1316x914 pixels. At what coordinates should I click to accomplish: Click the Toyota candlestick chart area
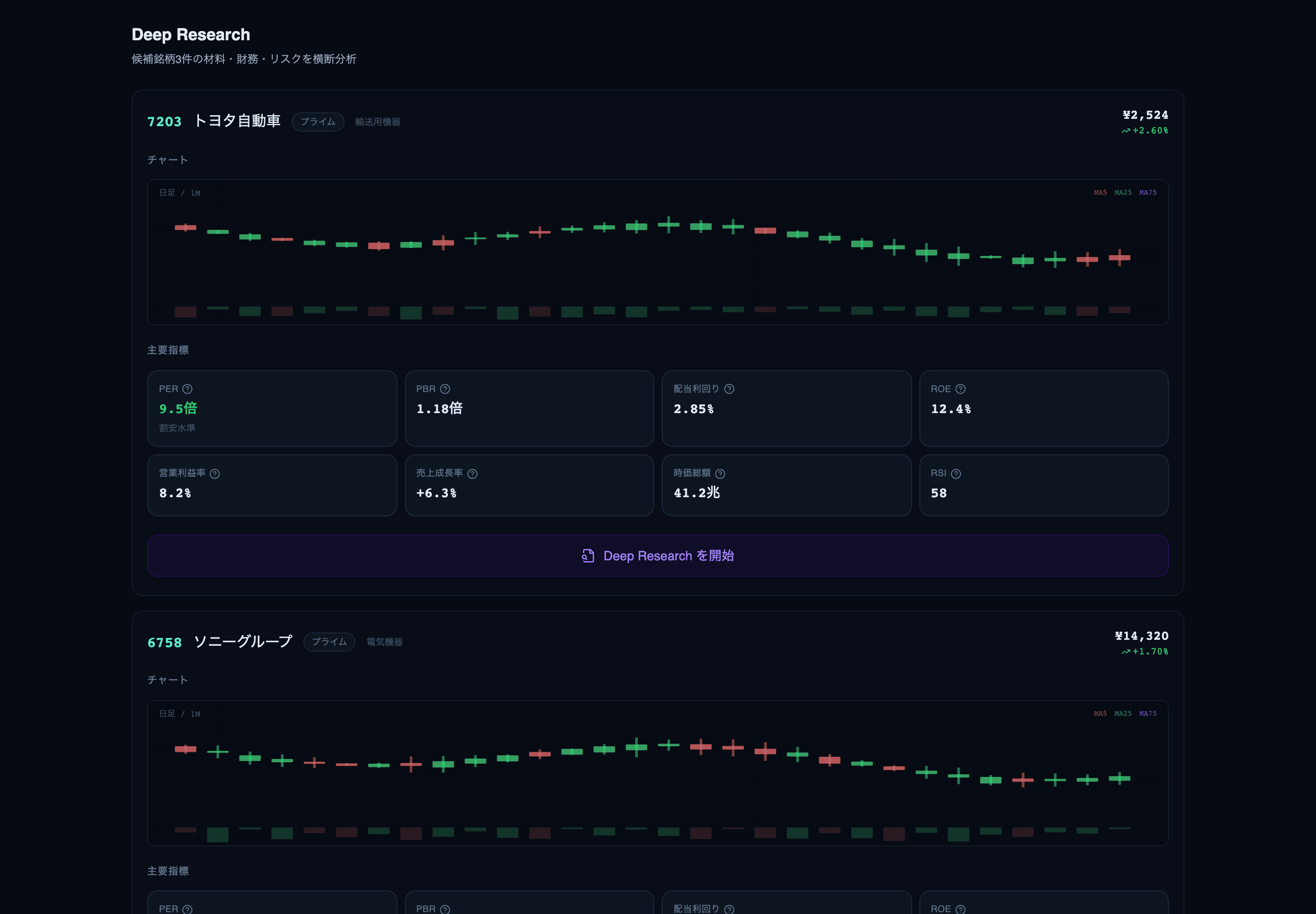658,252
